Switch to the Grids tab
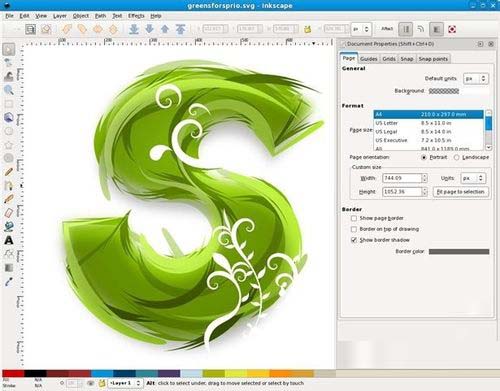Screen dimensions: 500x391 pyautogui.click(x=389, y=59)
